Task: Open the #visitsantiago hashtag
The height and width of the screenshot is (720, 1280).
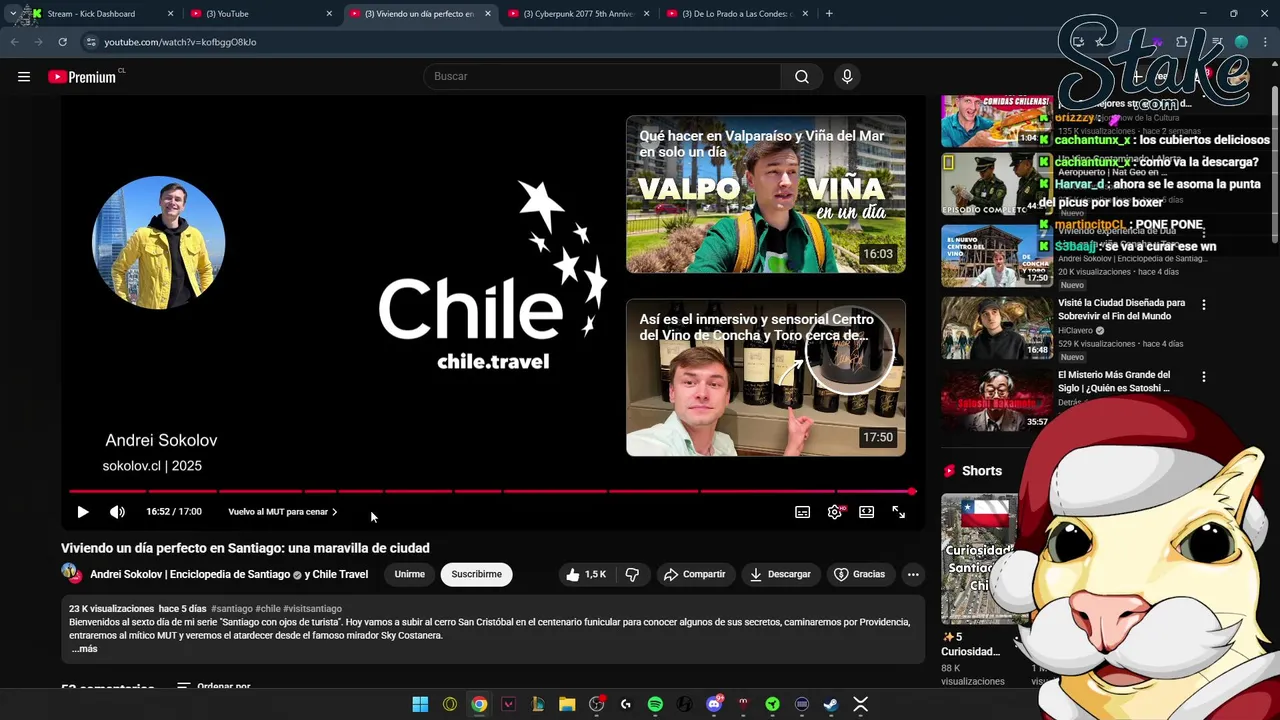Action: (x=312, y=609)
